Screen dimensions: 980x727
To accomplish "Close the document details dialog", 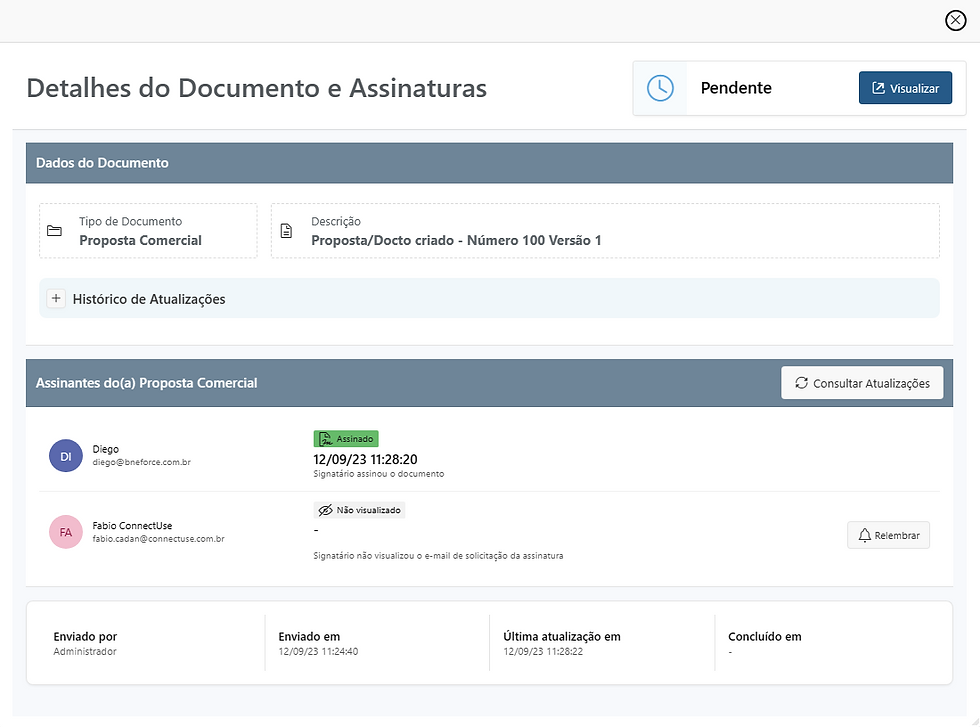I will 954,20.
